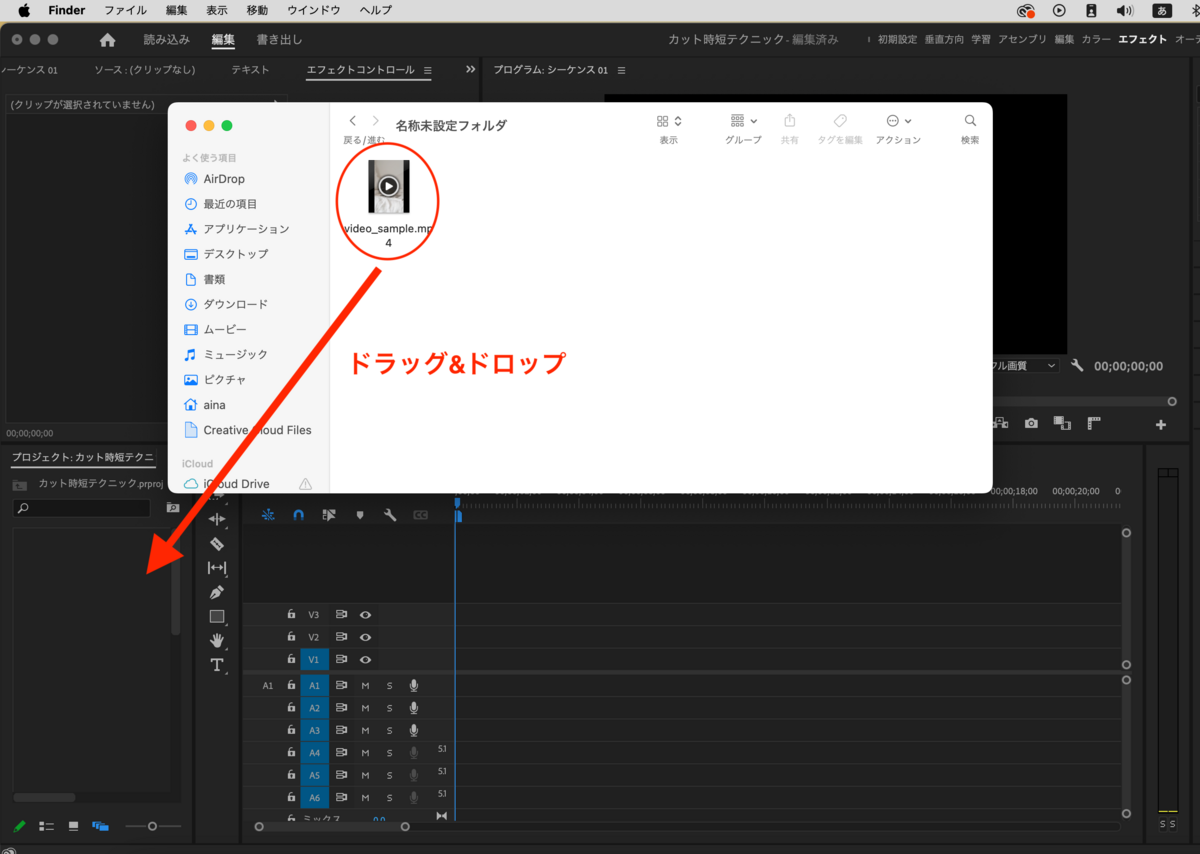Click the CC captions track icon
The height and width of the screenshot is (854, 1200).
pos(421,515)
